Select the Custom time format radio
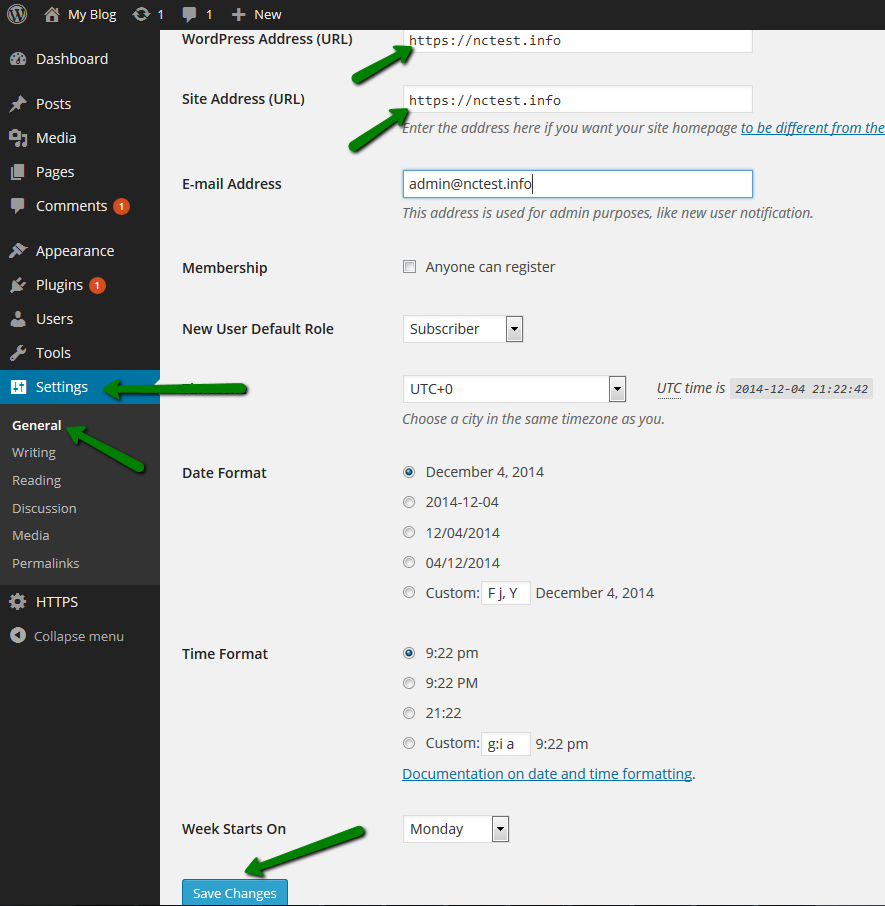 (409, 743)
